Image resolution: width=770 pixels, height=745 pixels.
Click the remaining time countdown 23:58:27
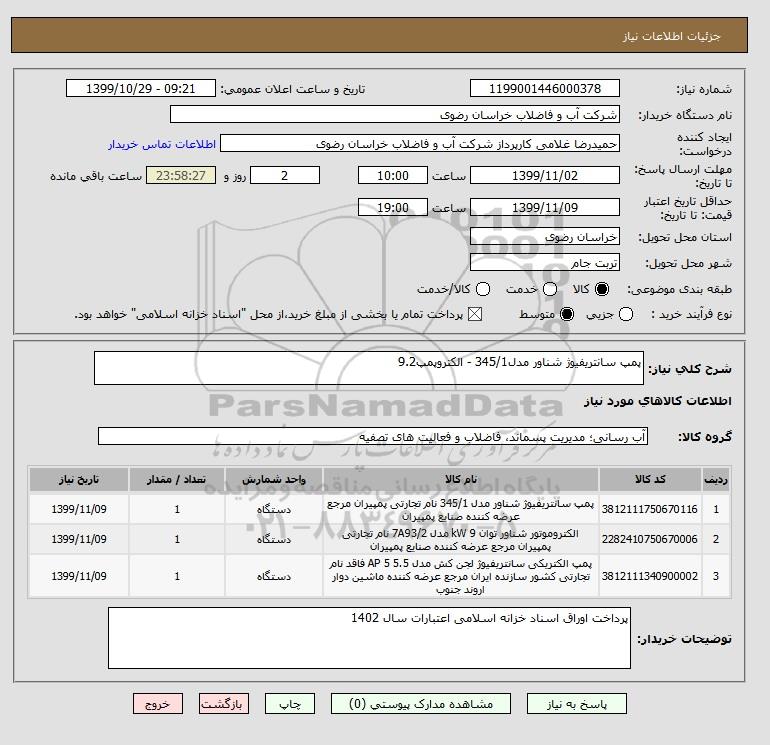click(x=181, y=175)
